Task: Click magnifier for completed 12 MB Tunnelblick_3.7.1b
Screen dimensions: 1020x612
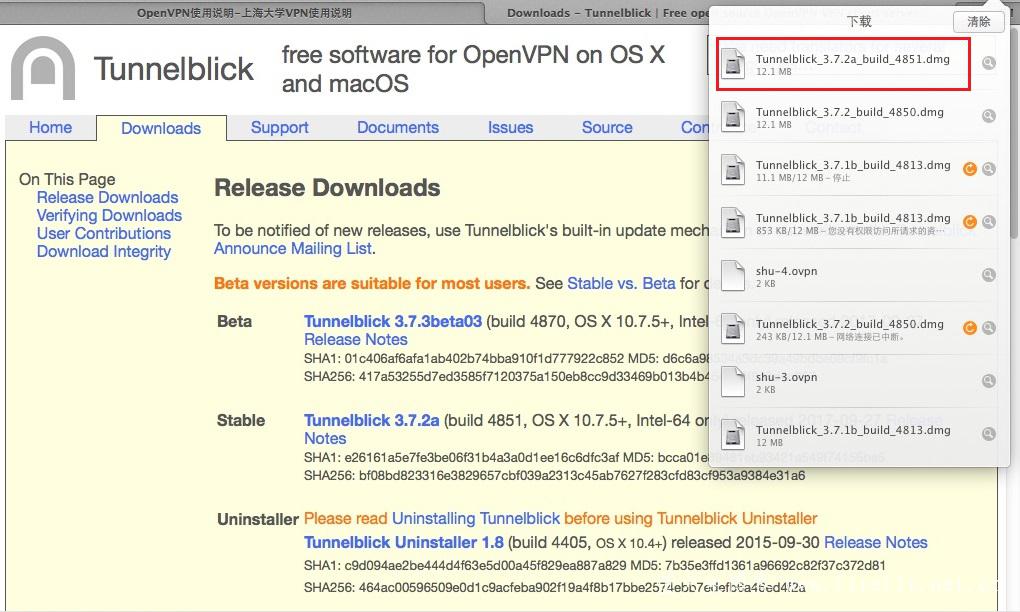Action: pos(988,434)
